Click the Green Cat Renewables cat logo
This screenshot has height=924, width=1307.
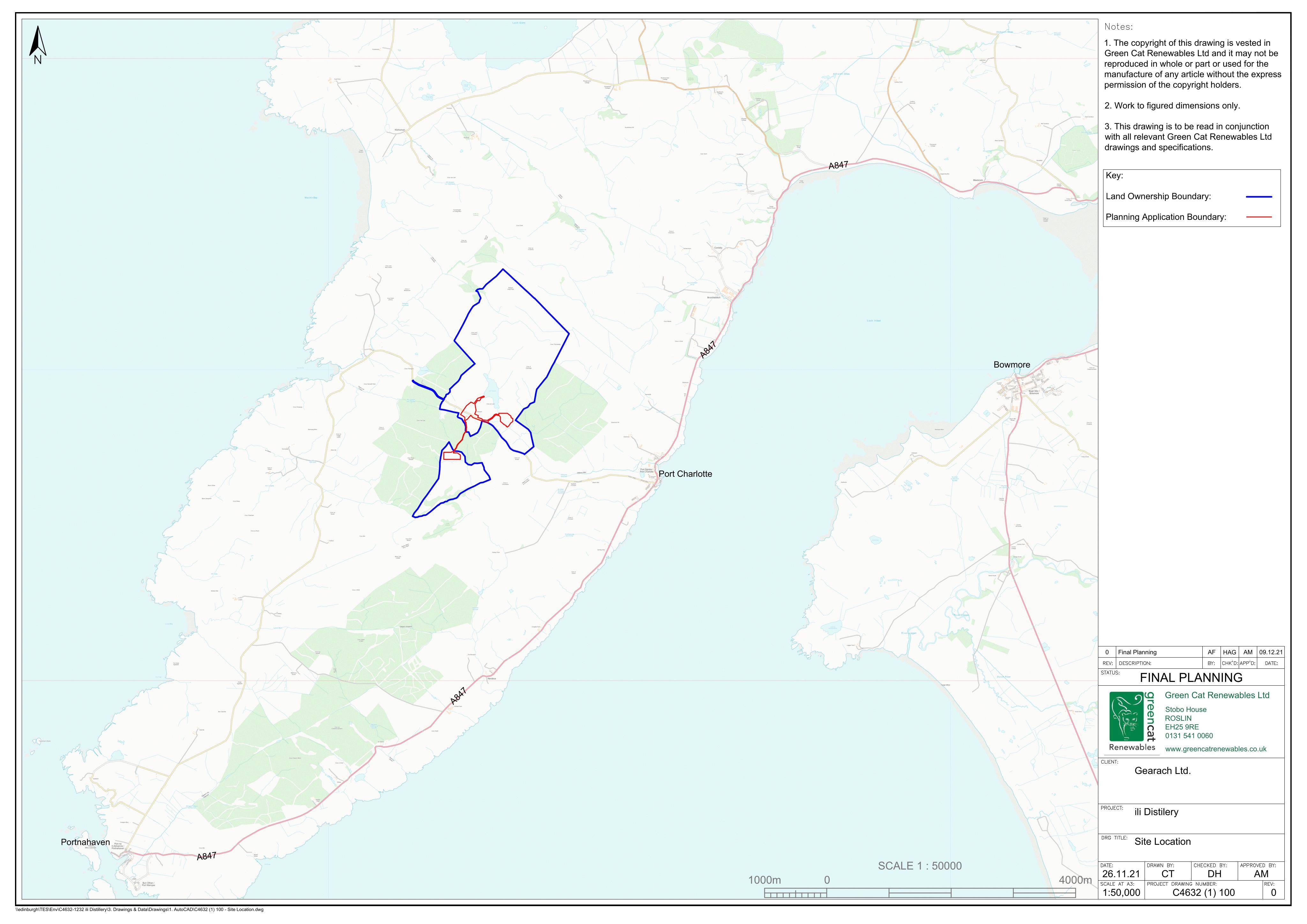click(1126, 716)
